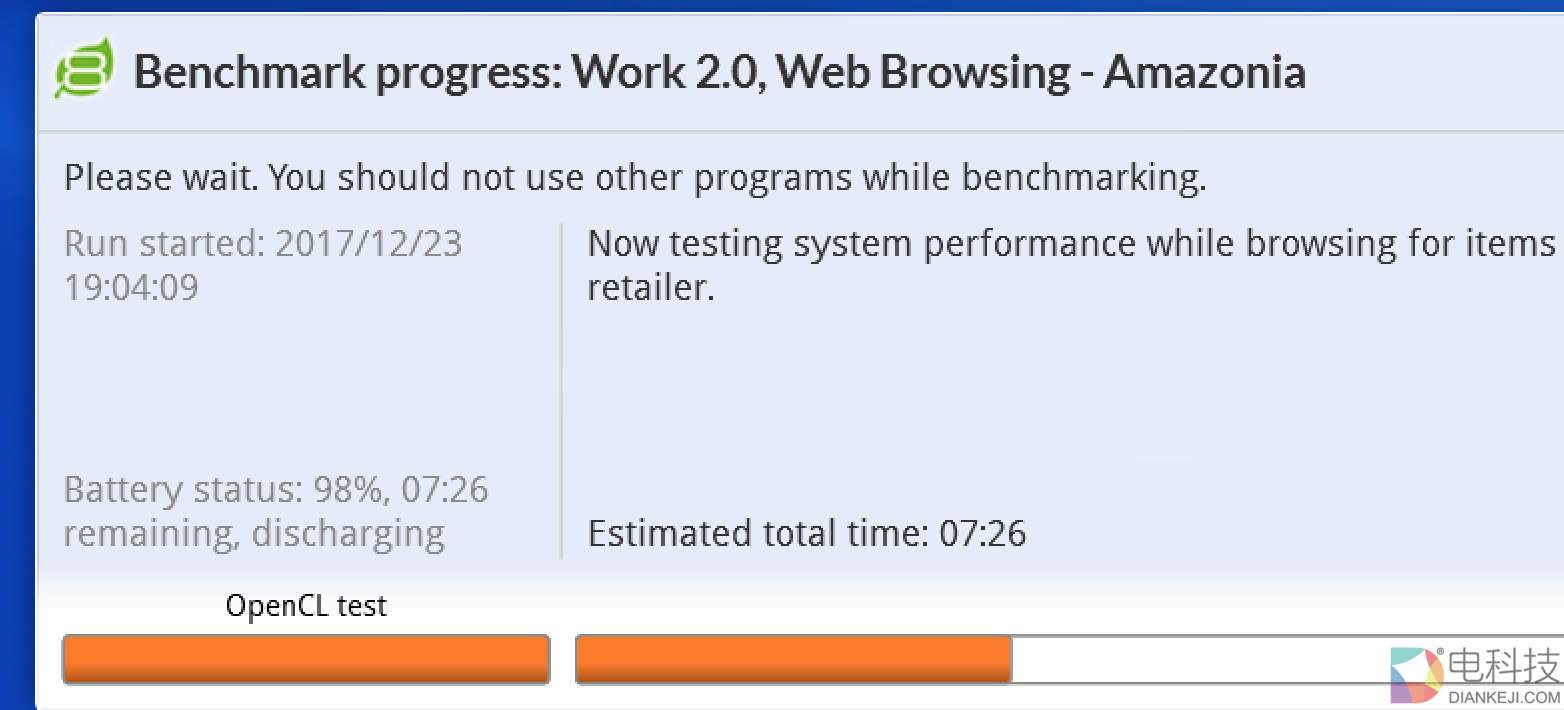Viewport: 1564px width, 710px height.
Task: Click the 19:04:09 start timestamp
Action: click(x=131, y=288)
